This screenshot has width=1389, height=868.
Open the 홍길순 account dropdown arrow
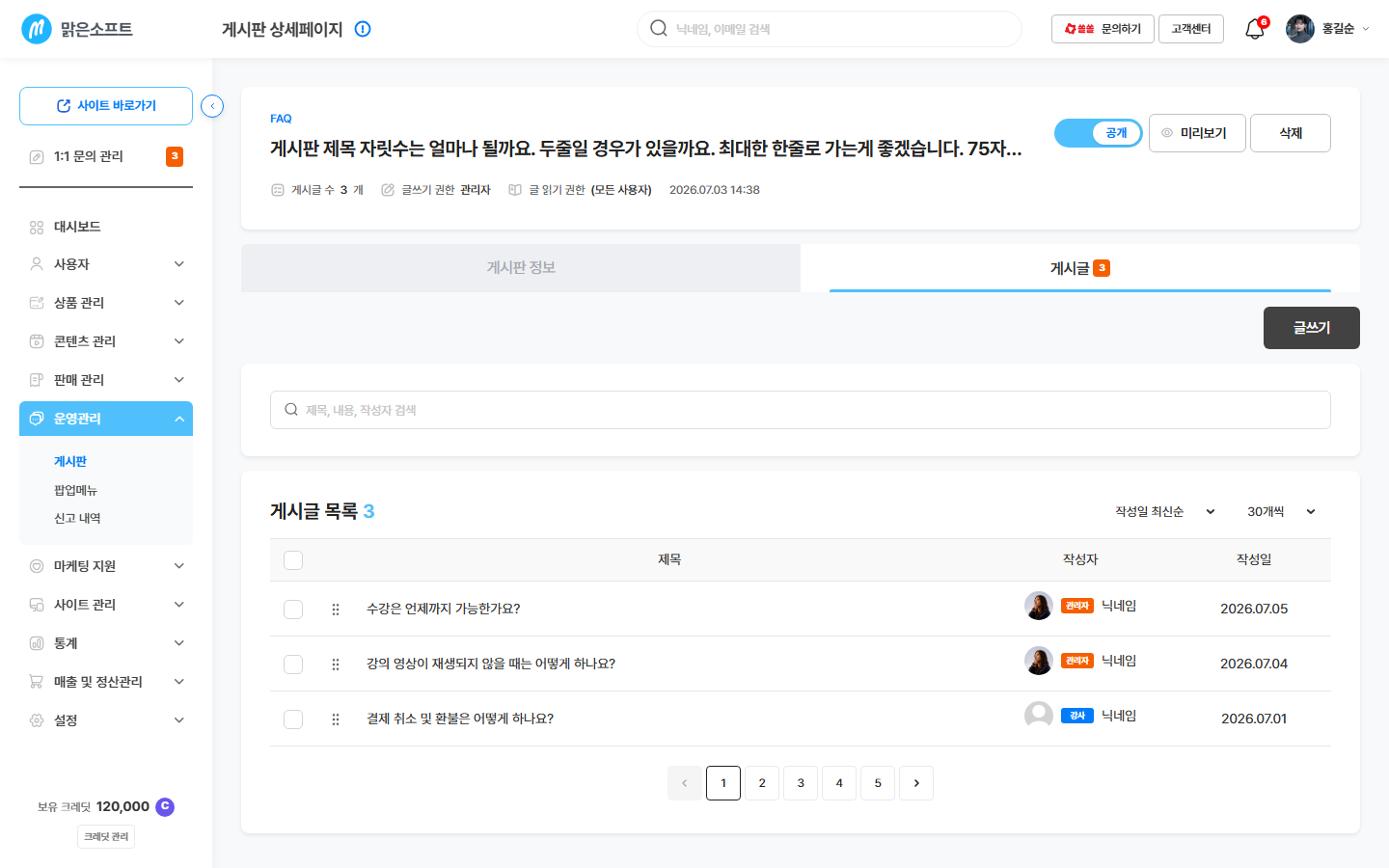coord(1365,29)
